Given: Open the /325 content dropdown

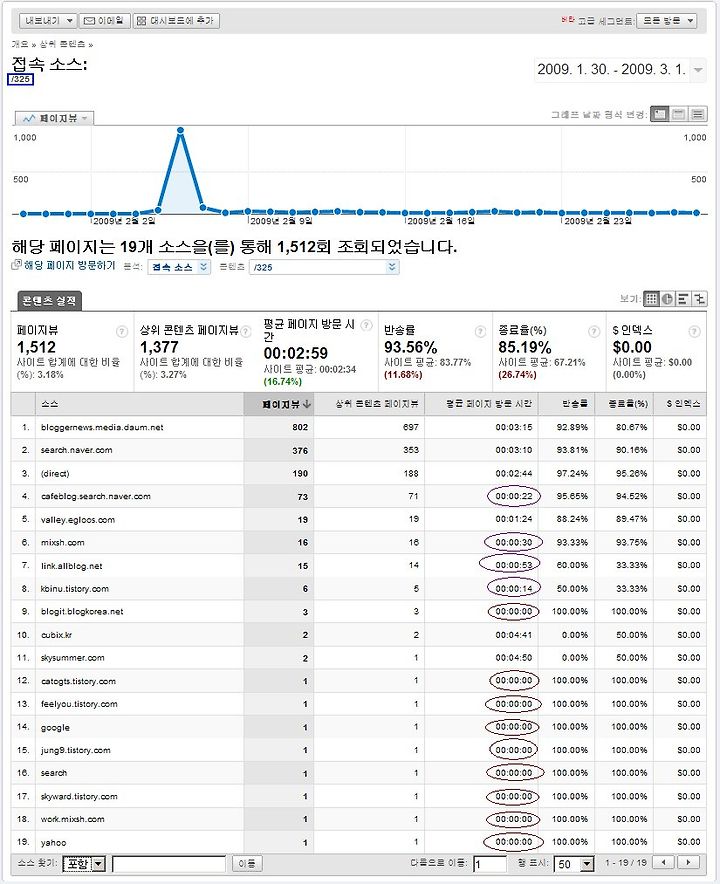Looking at the screenshot, I should point(324,267).
